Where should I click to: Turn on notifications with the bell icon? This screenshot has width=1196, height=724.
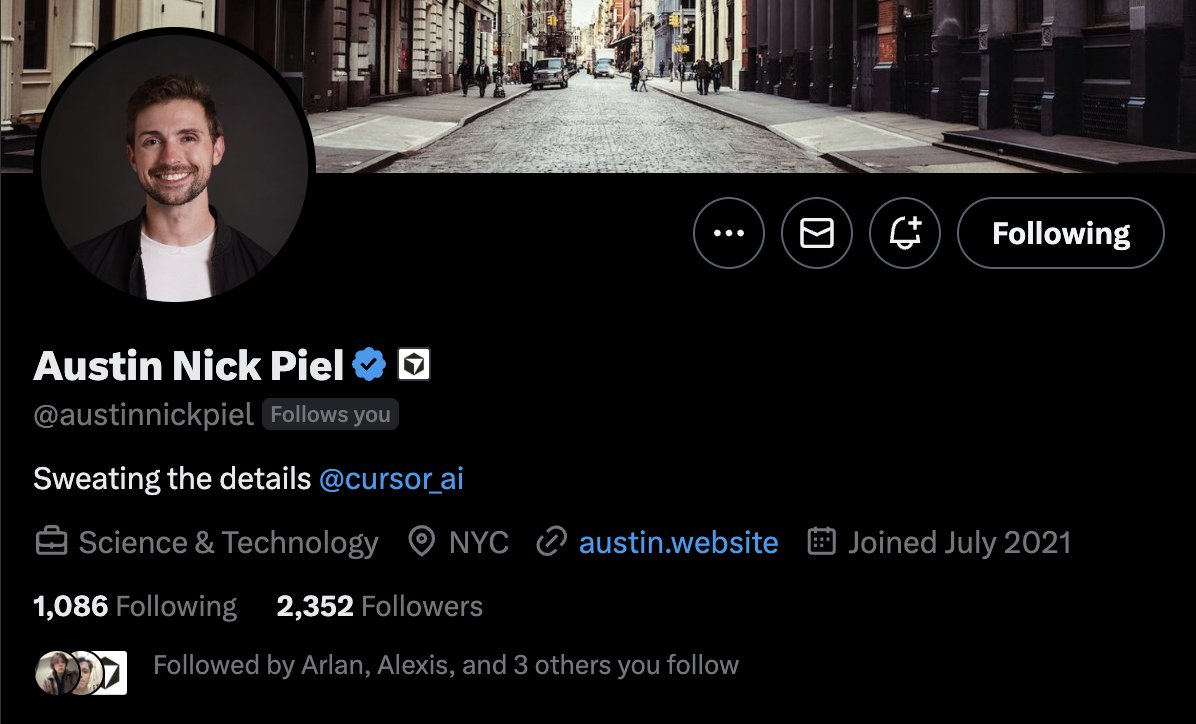[x=905, y=233]
